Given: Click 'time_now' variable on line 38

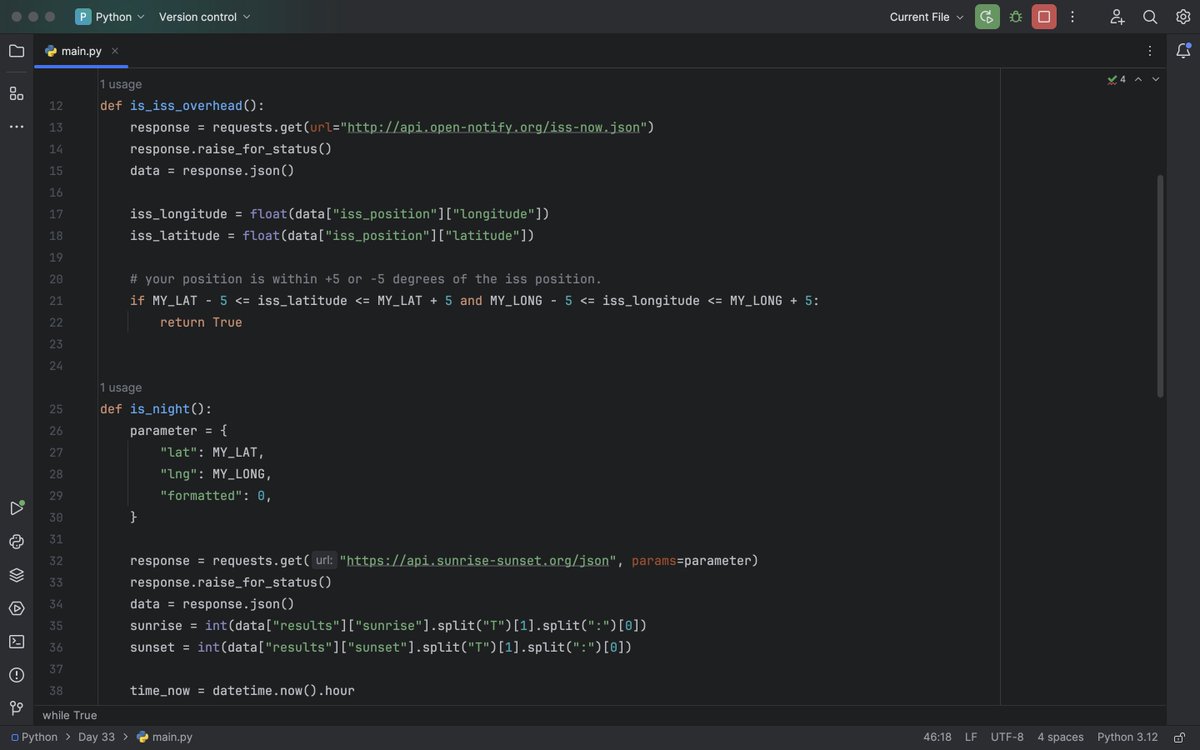Looking at the screenshot, I should tap(160, 691).
